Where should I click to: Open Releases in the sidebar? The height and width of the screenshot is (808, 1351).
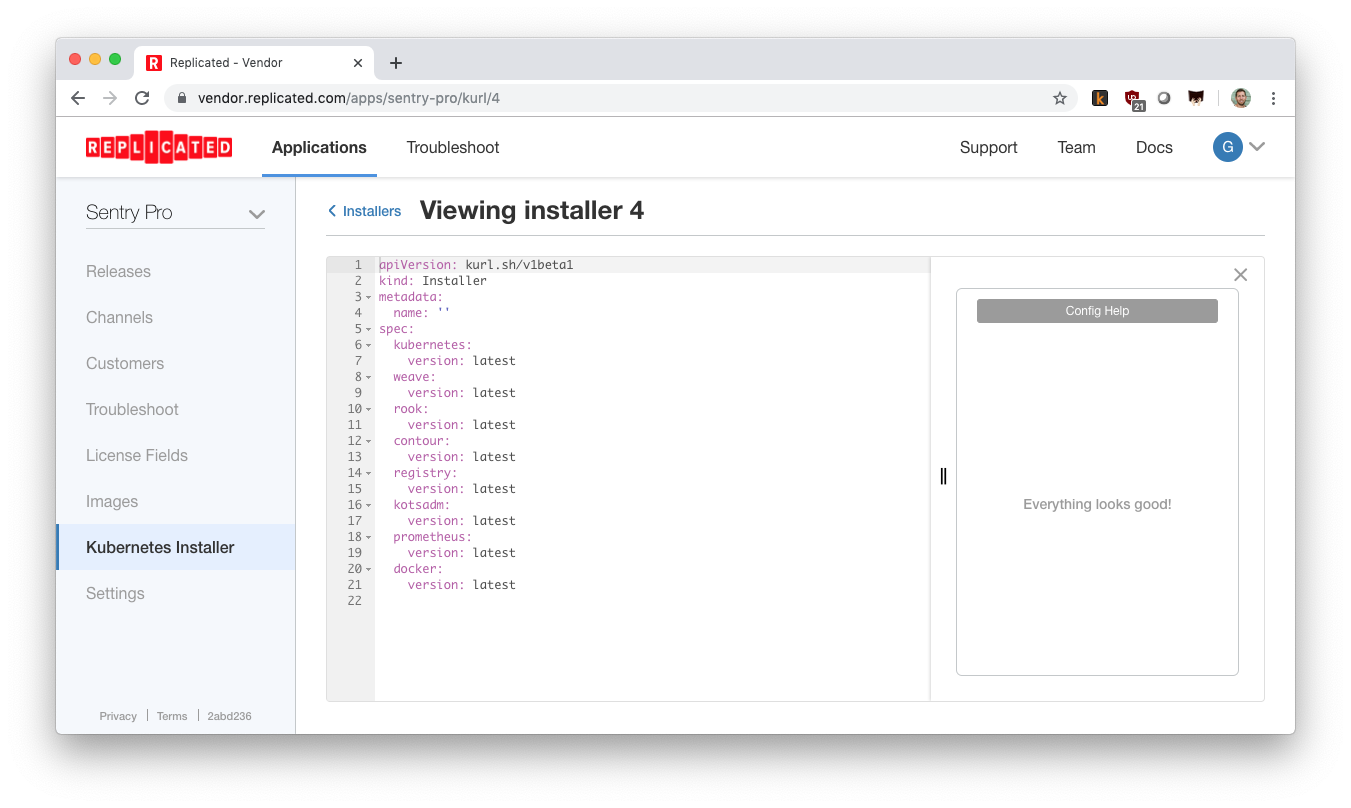(x=118, y=271)
